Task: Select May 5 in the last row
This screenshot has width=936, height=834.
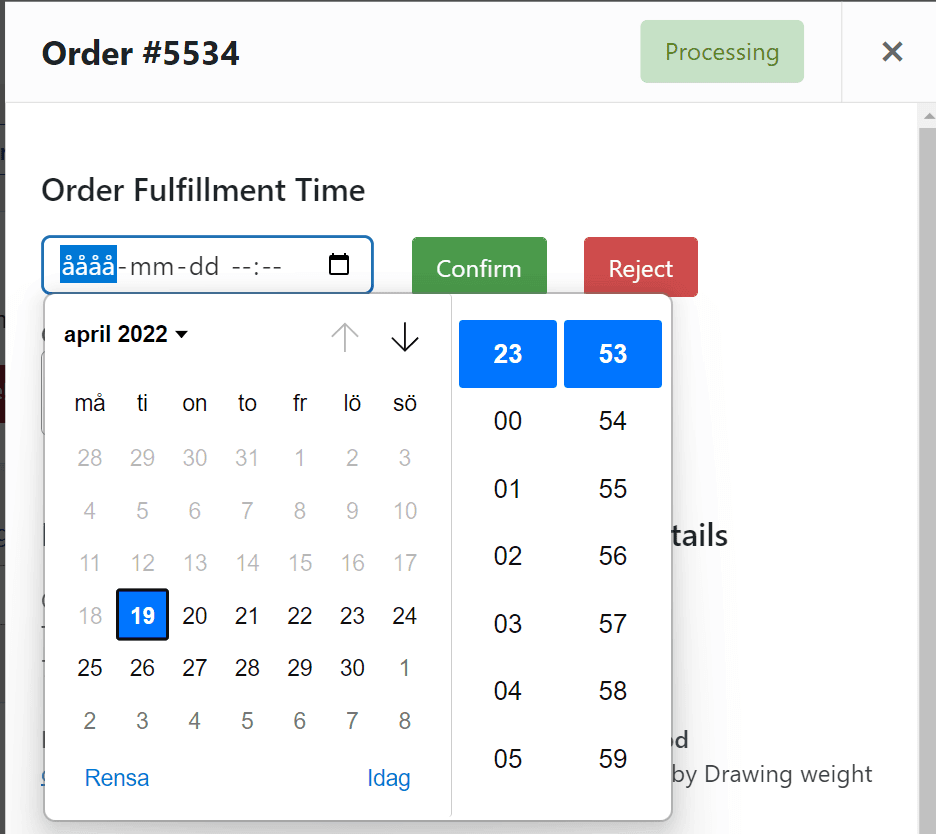Action: (x=247, y=721)
